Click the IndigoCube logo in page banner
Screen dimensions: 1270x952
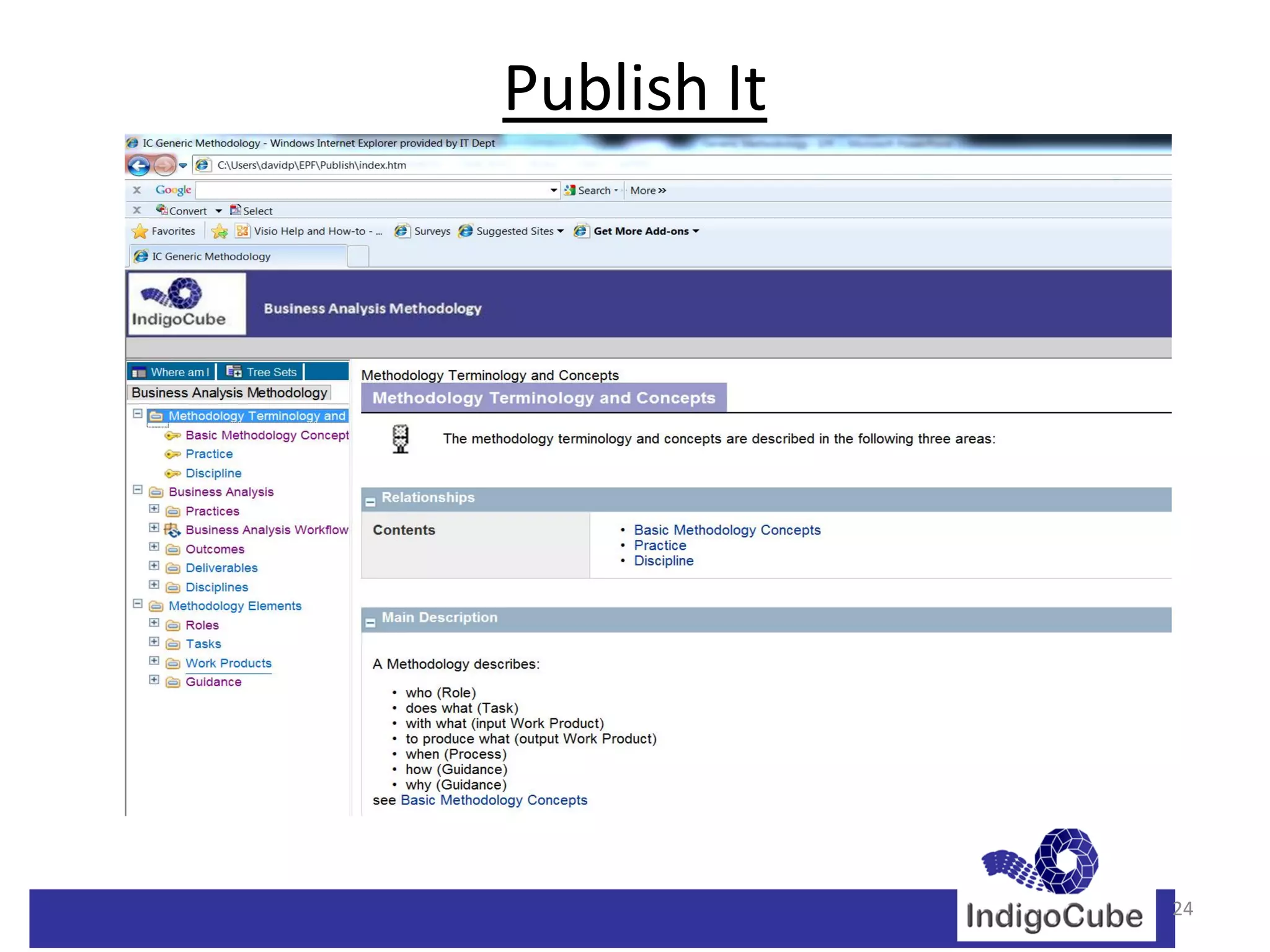186,304
